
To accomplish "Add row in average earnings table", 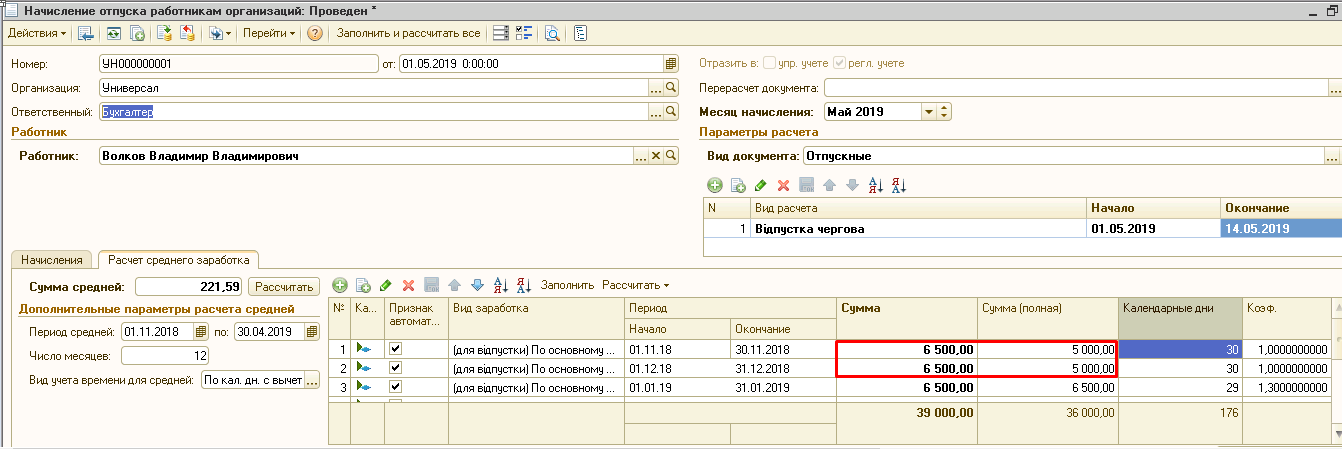I will coord(340,285).
